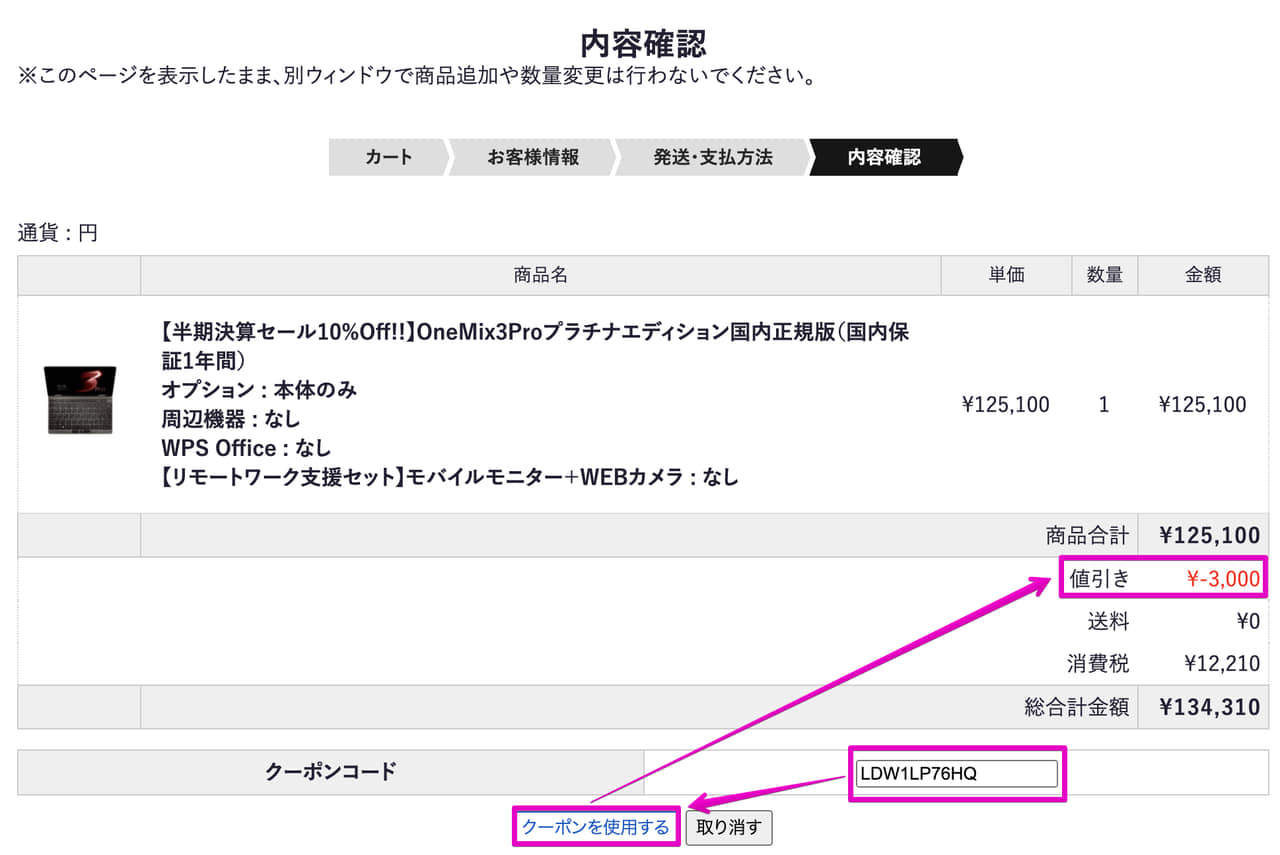Click the quantity value 1 in product row
The height and width of the screenshot is (855, 1280).
[x=1104, y=405]
